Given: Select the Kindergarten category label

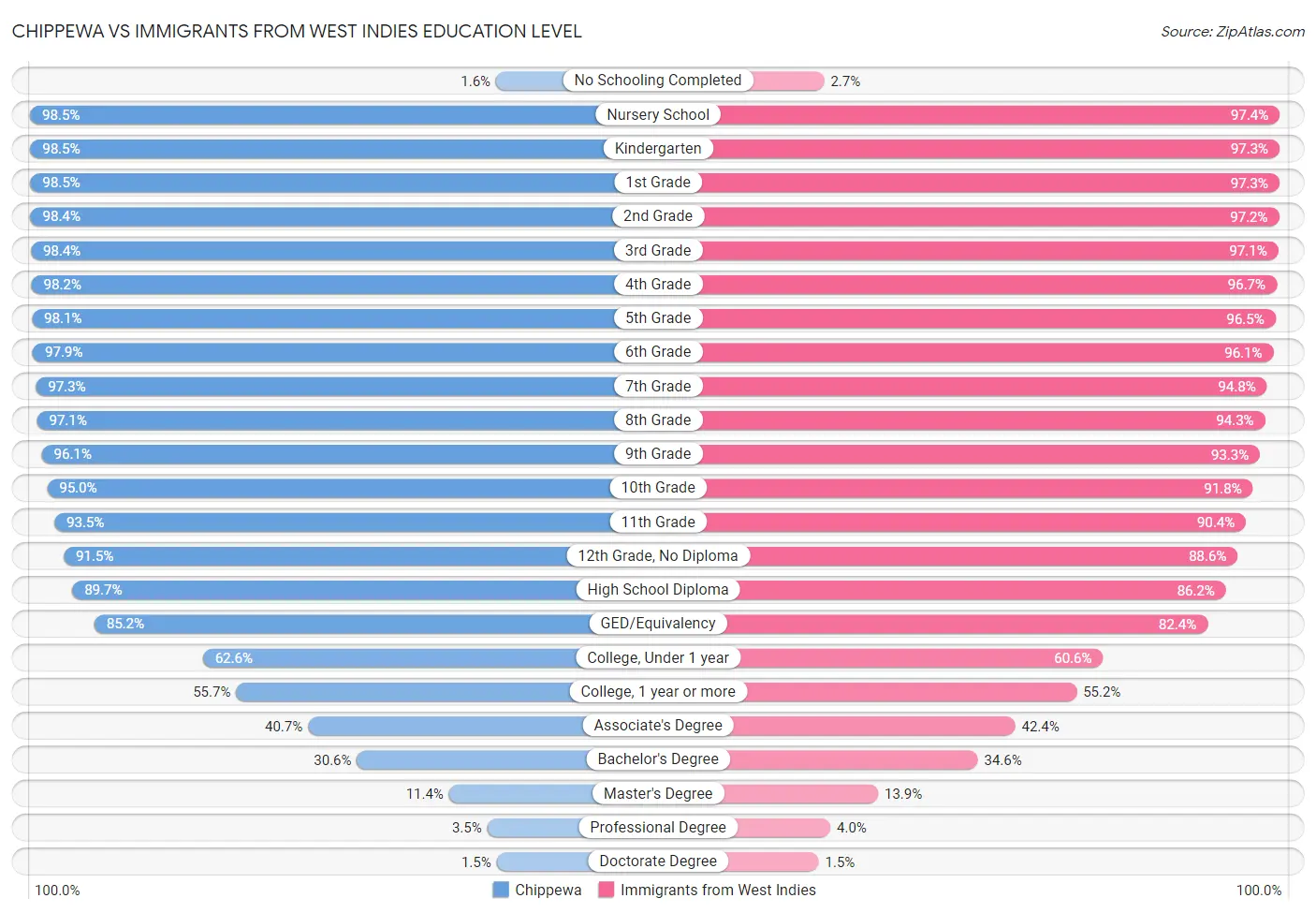Looking at the screenshot, I should point(658,148).
